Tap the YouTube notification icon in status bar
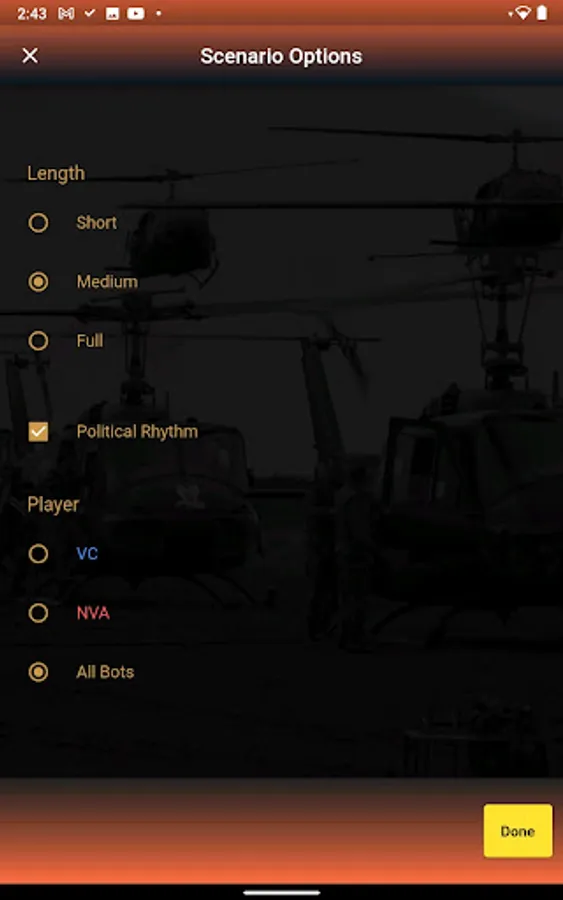 [x=135, y=13]
